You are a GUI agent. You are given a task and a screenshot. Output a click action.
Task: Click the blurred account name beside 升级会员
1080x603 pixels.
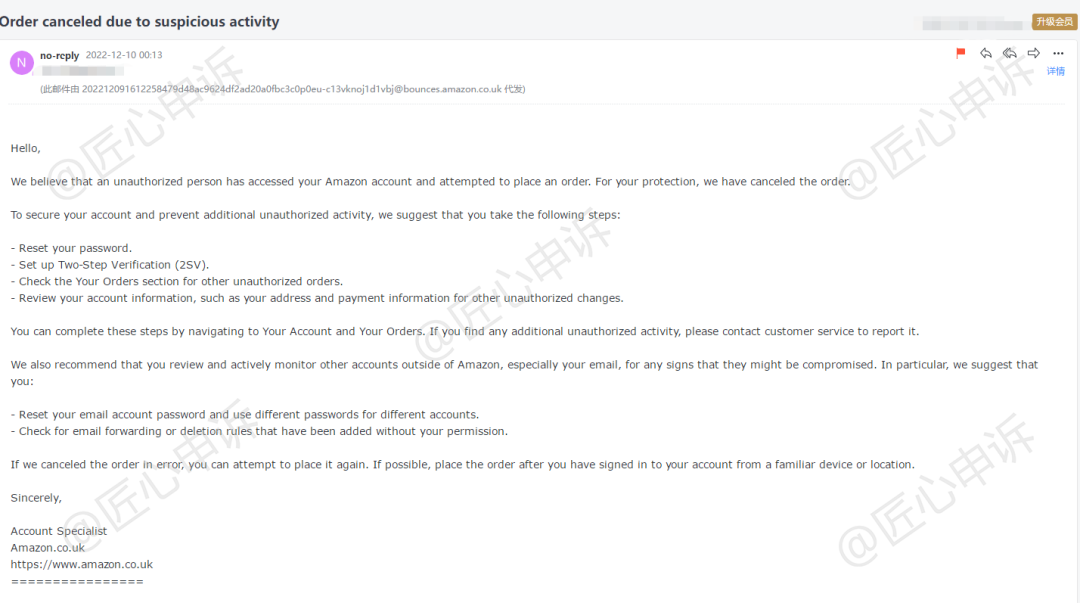coord(973,25)
